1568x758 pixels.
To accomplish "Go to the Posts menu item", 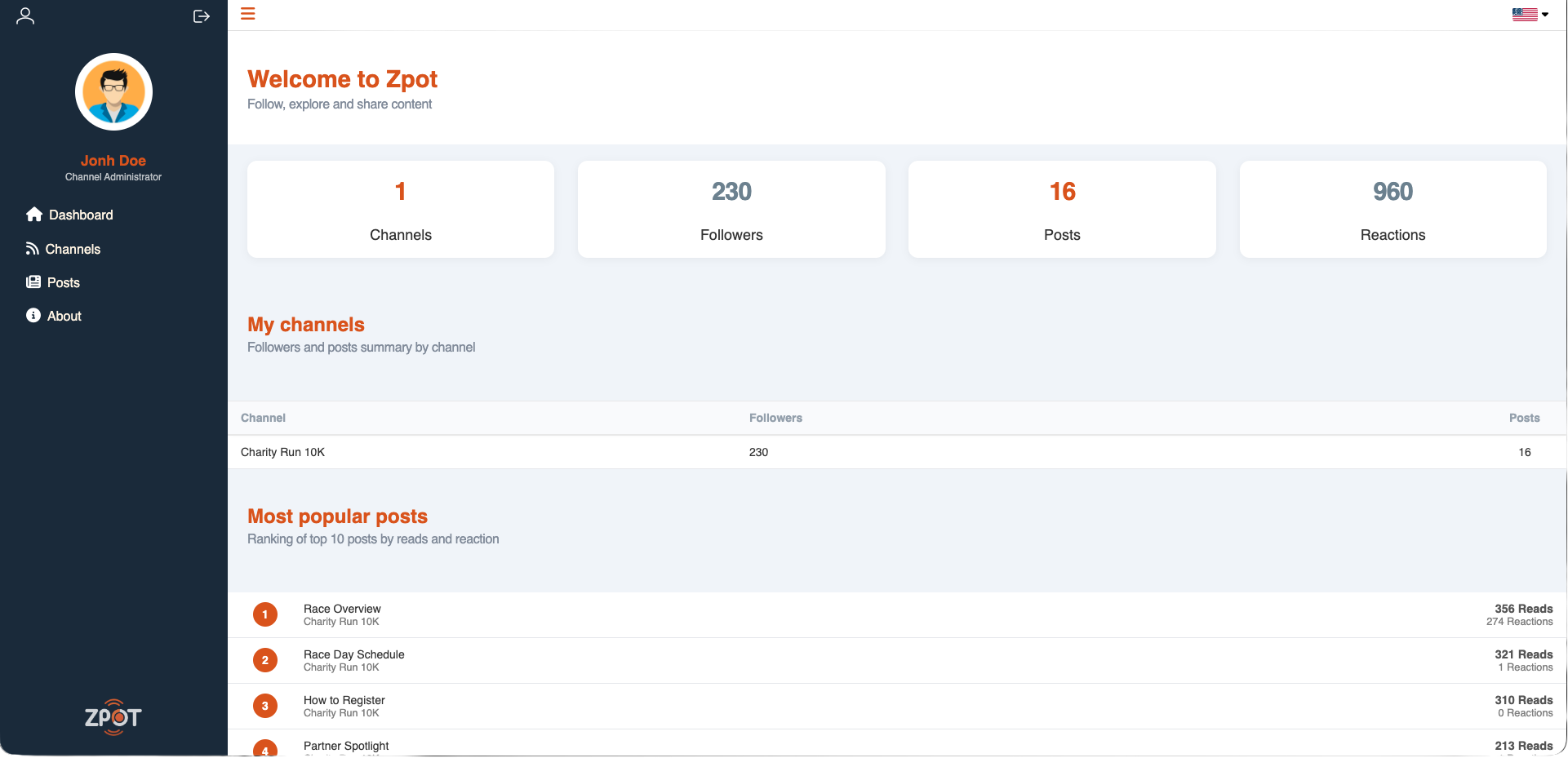I will coord(64,283).
